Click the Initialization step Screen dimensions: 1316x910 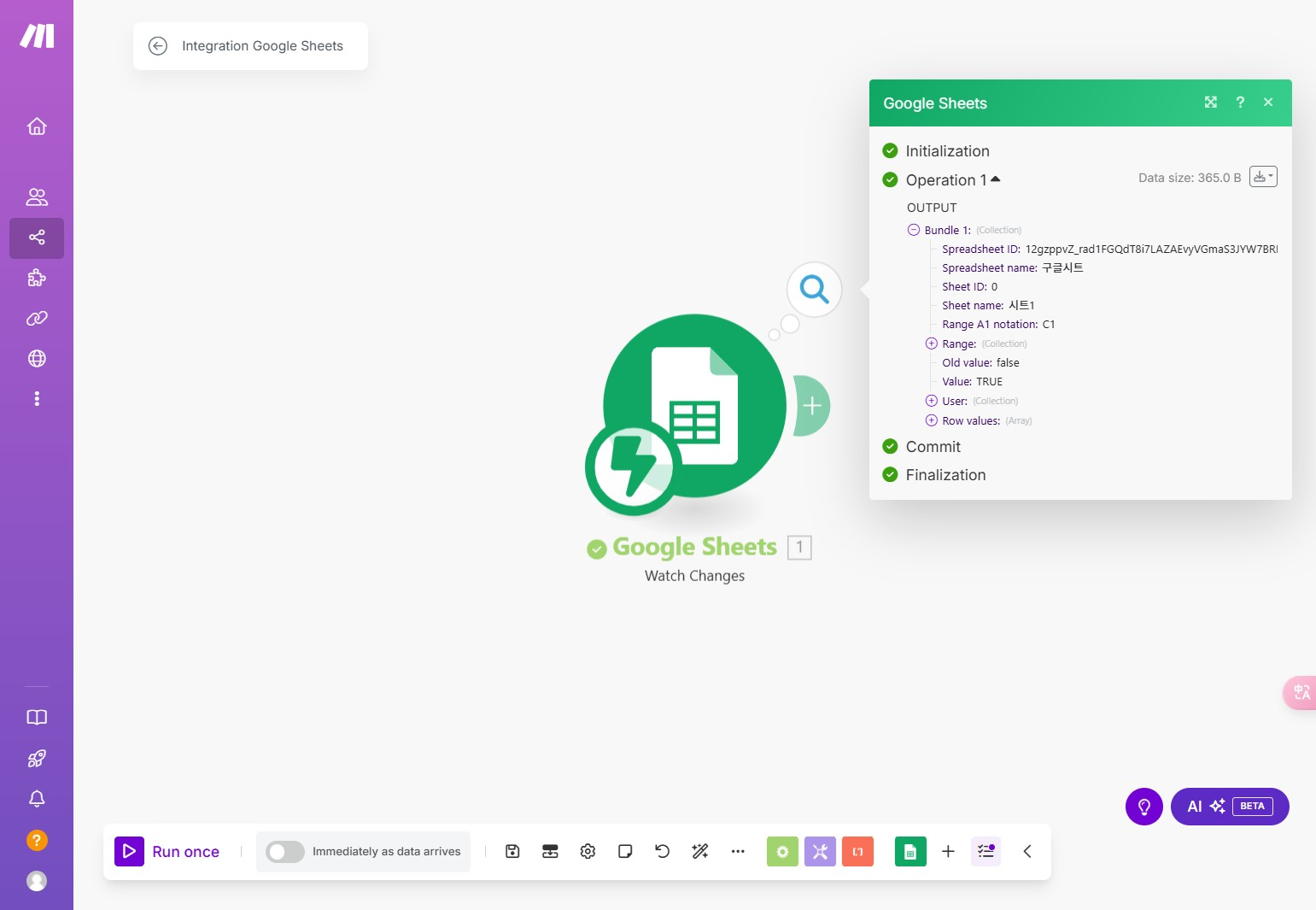pyautogui.click(x=948, y=151)
